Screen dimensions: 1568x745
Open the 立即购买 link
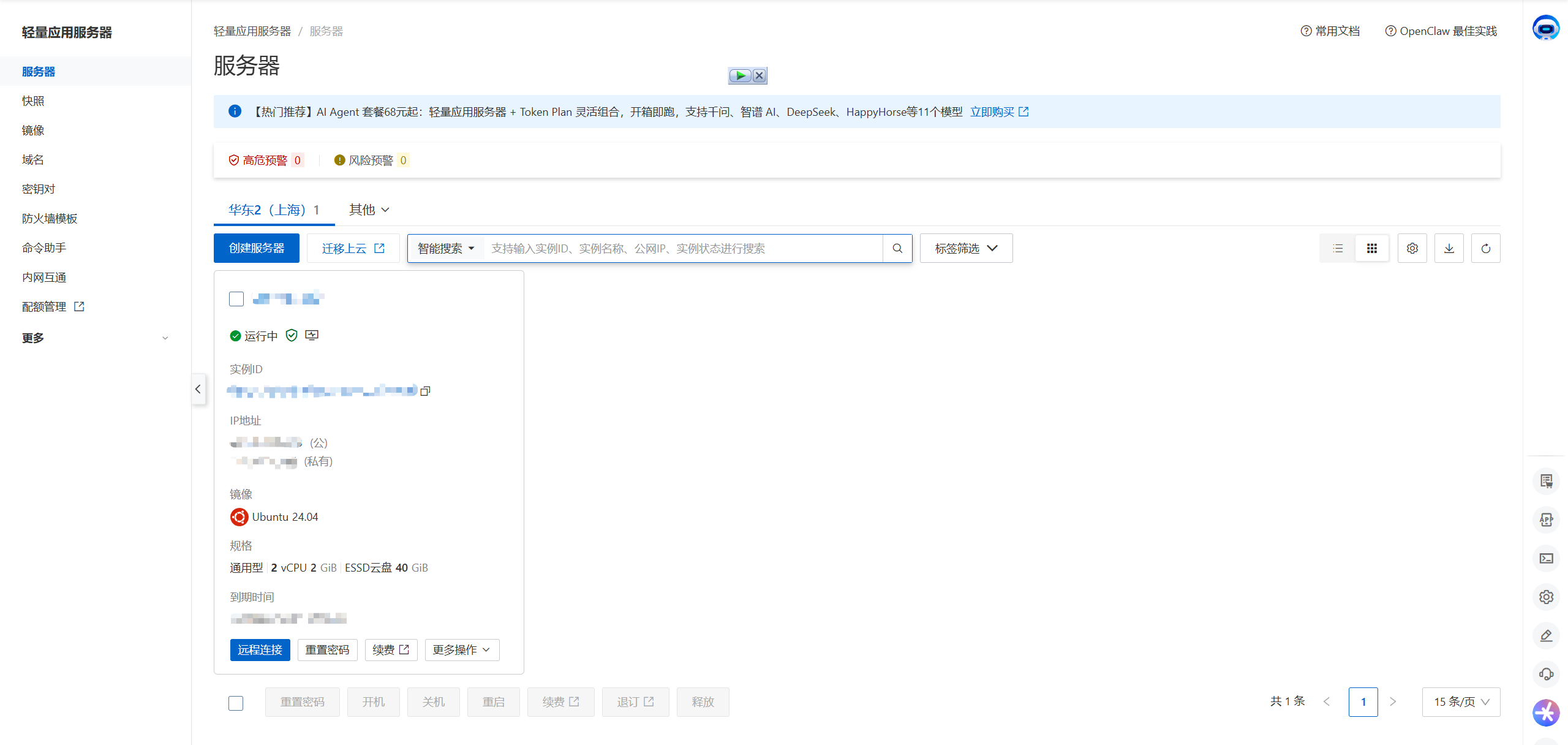tap(998, 112)
